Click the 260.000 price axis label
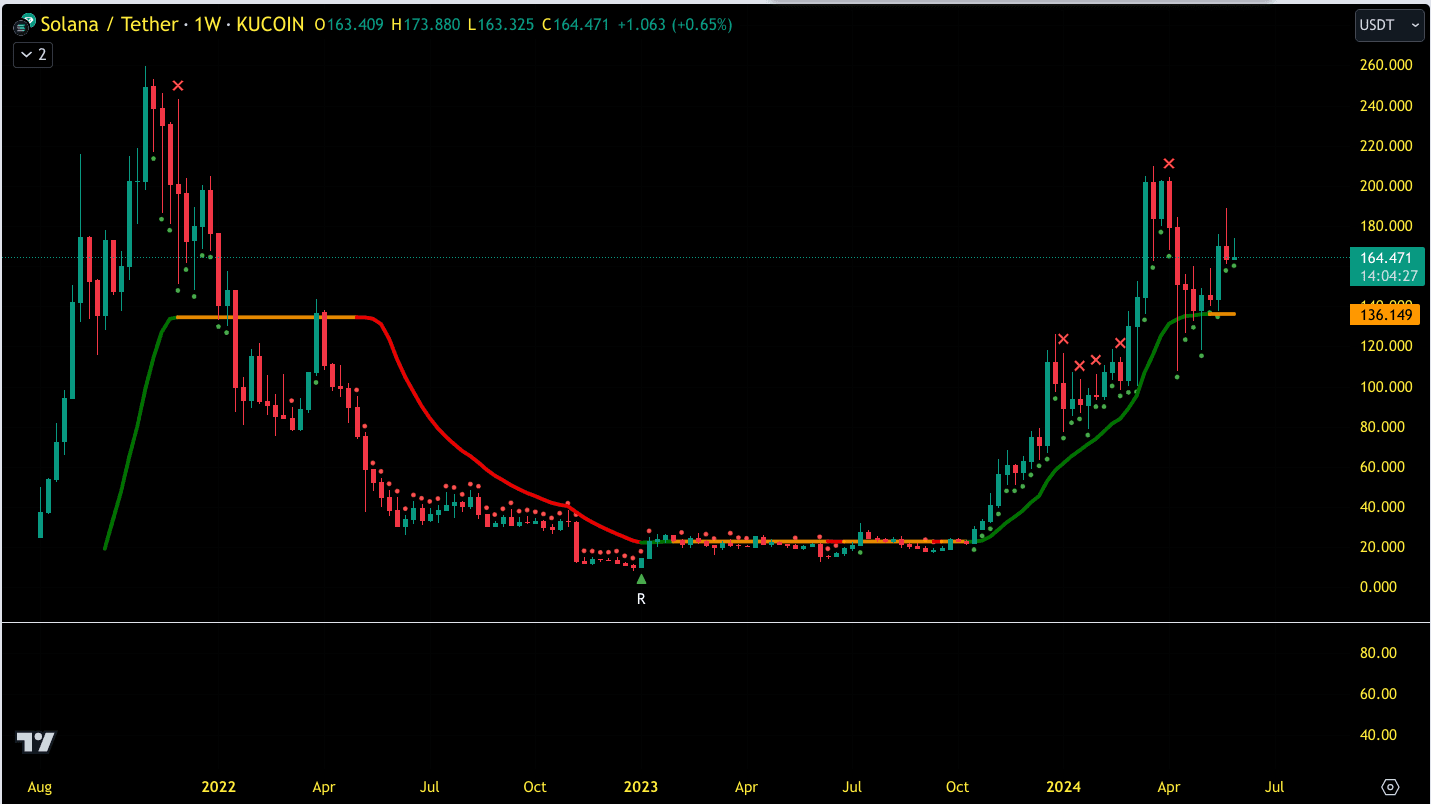Screen dimensions: 1431x804 [1386, 65]
